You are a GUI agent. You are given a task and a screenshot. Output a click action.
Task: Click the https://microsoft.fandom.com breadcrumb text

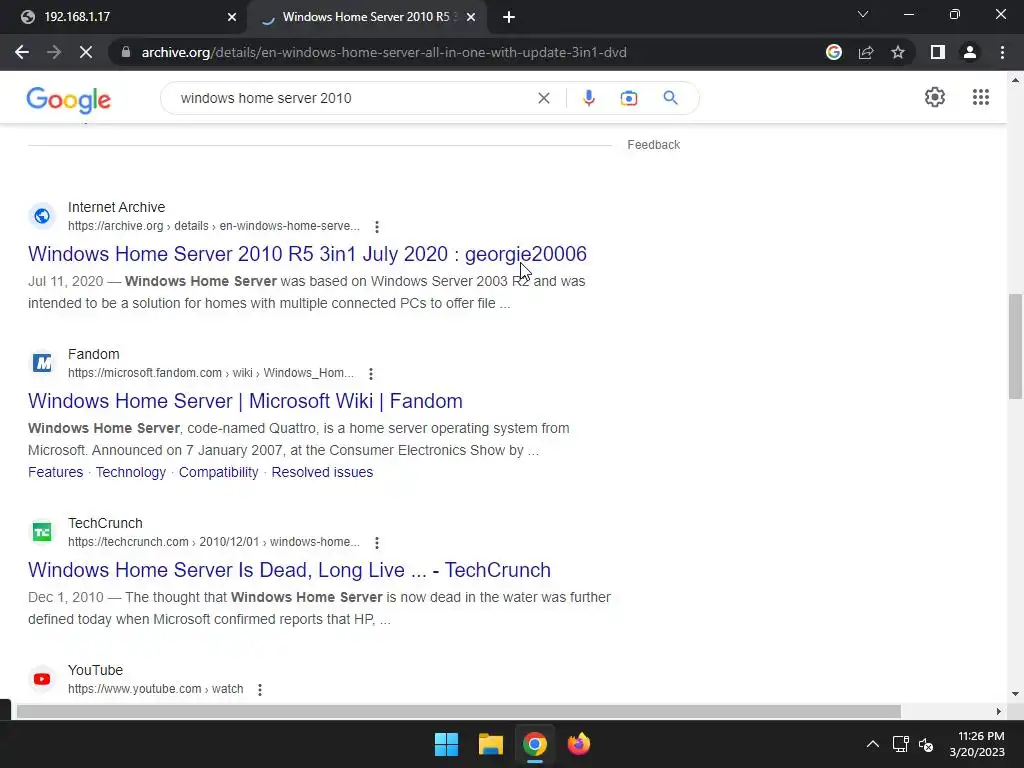tap(145, 373)
